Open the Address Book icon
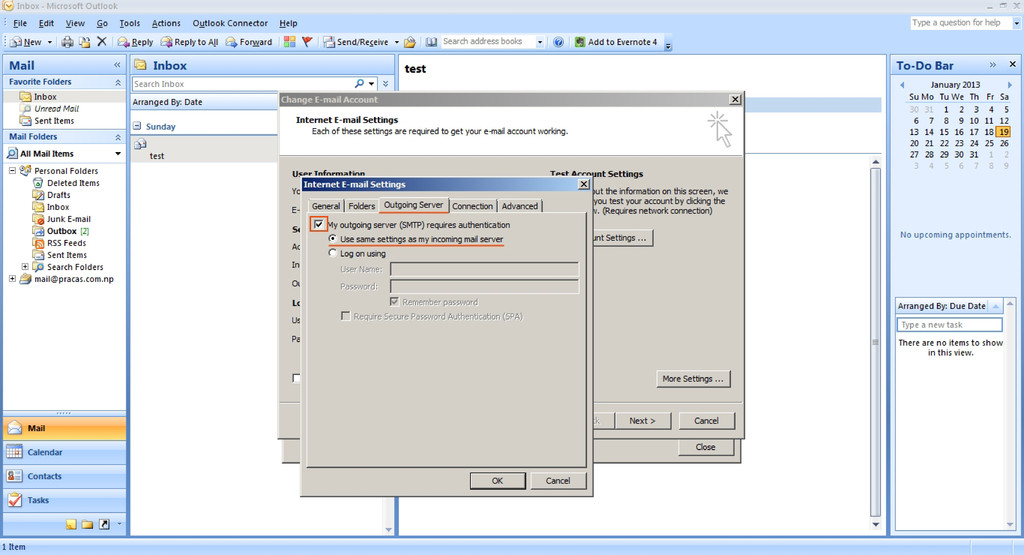The height and width of the screenshot is (555, 1024). pyautogui.click(x=431, y=42)
